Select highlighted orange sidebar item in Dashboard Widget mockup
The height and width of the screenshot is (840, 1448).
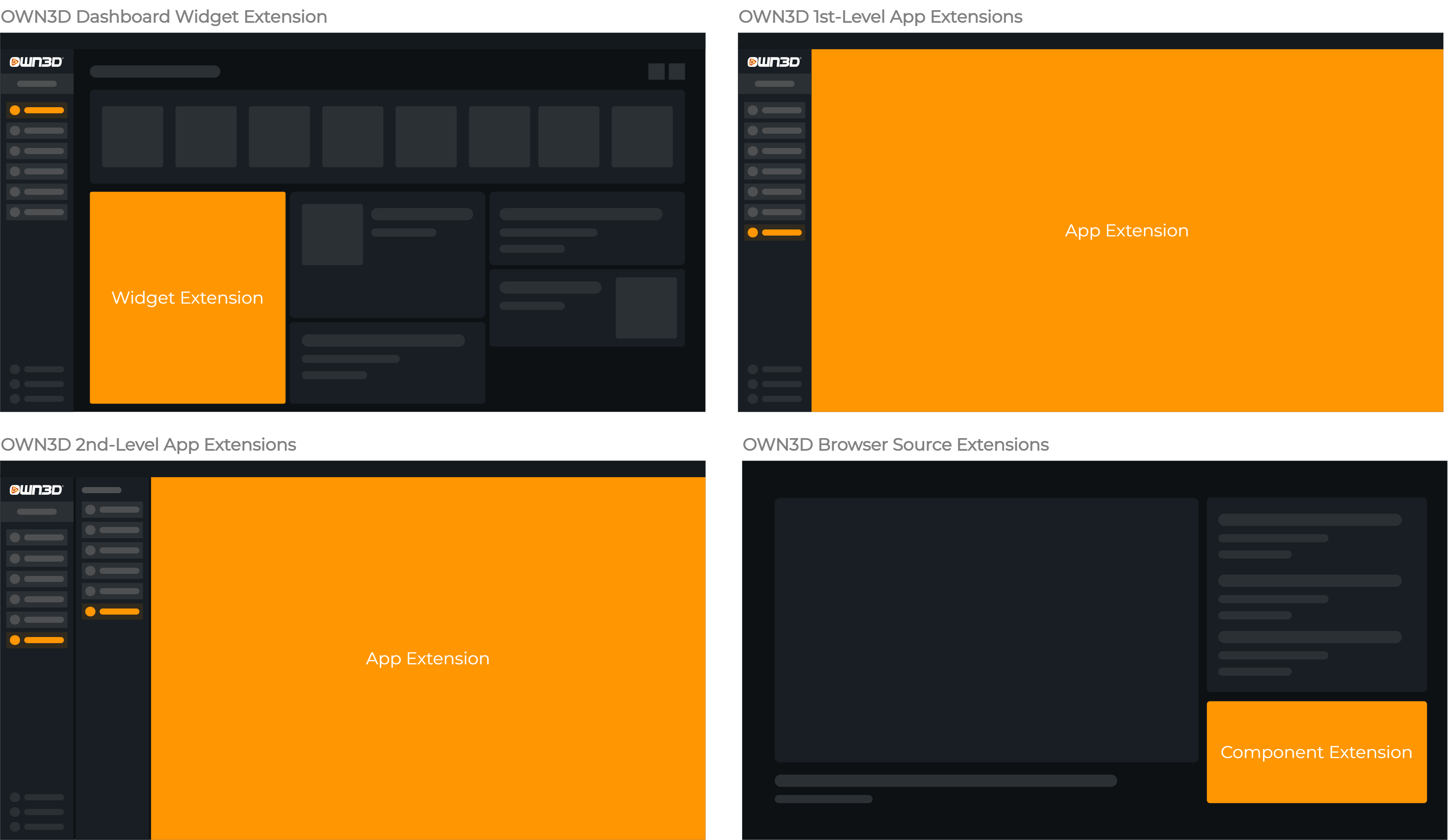pos(37,110)
